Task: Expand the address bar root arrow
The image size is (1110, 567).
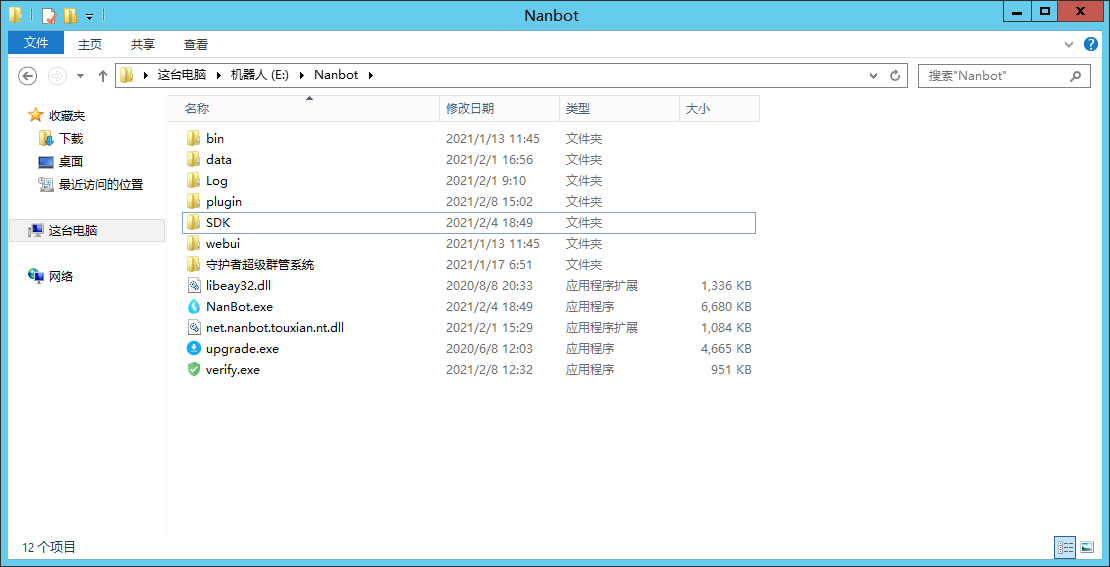Action: (x=147, y=75)
